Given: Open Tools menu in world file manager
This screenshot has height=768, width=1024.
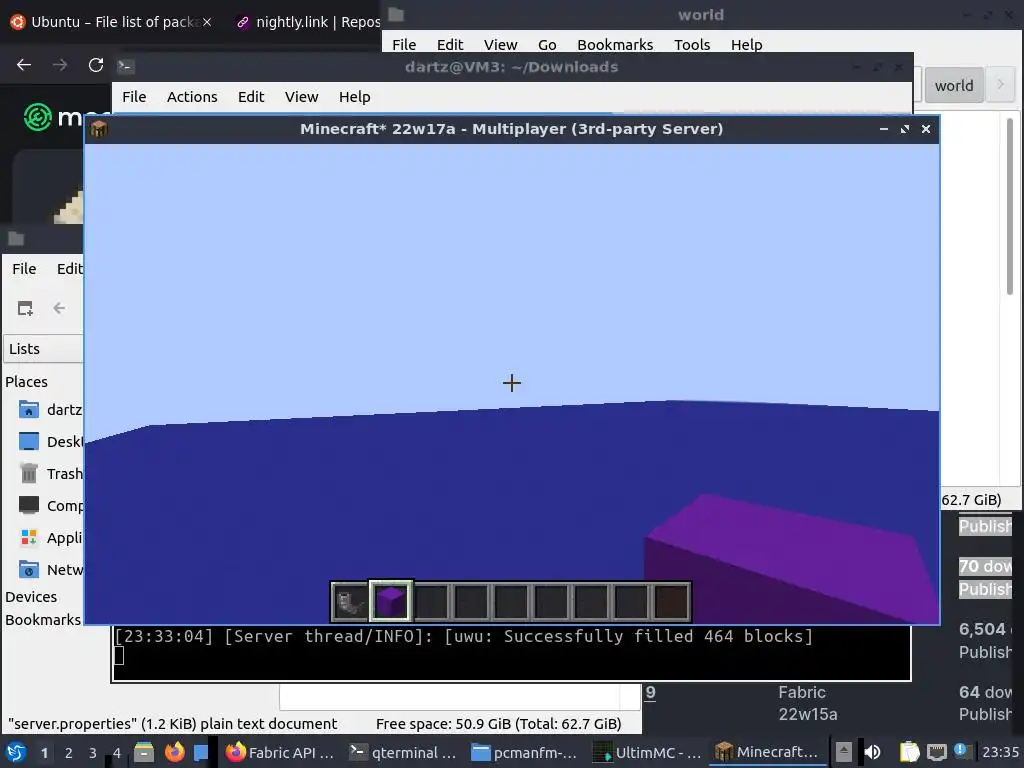Looking at the screenshot, I should (x=692, y=44).
